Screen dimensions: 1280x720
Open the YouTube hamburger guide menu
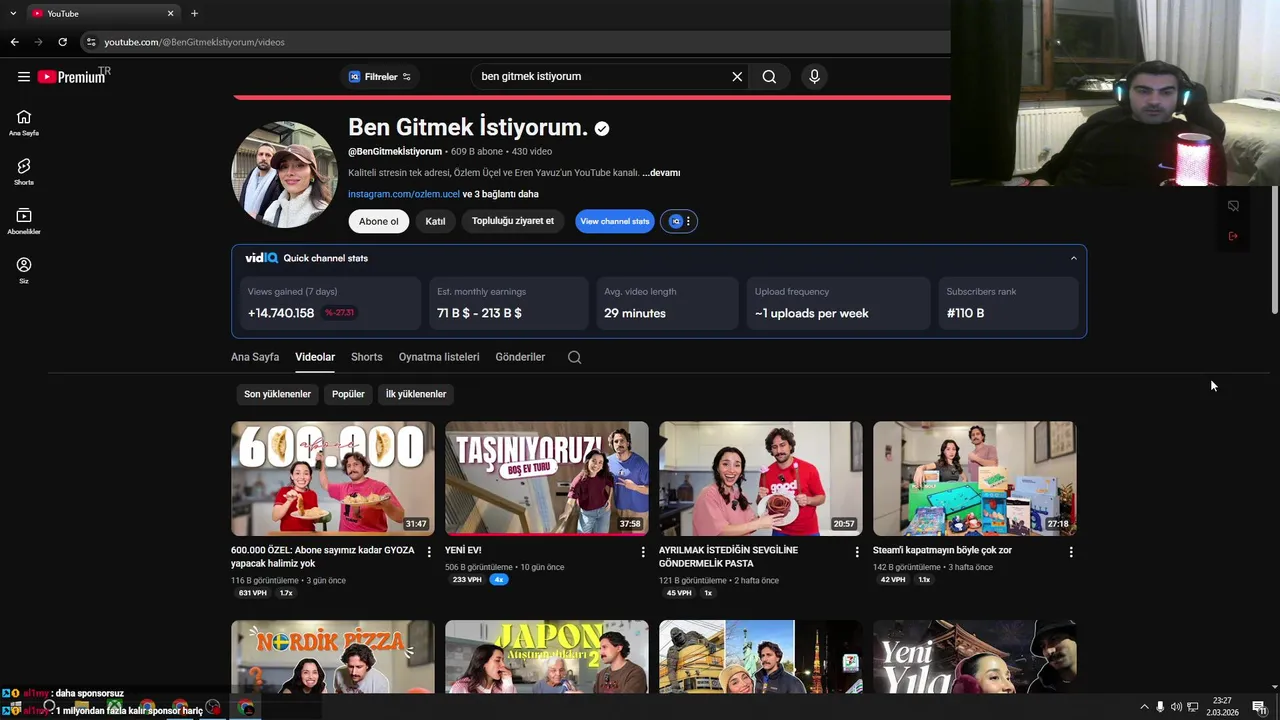click(x=23, y=76)
